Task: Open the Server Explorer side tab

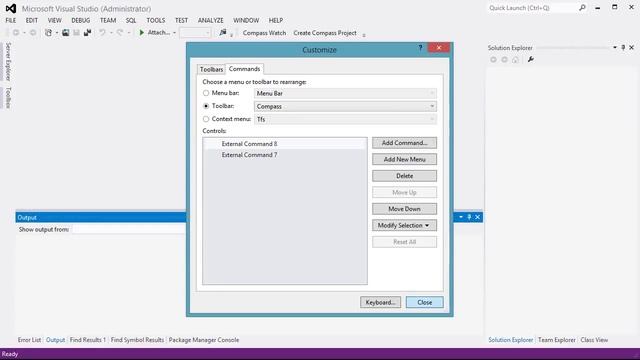Action: 8,62
